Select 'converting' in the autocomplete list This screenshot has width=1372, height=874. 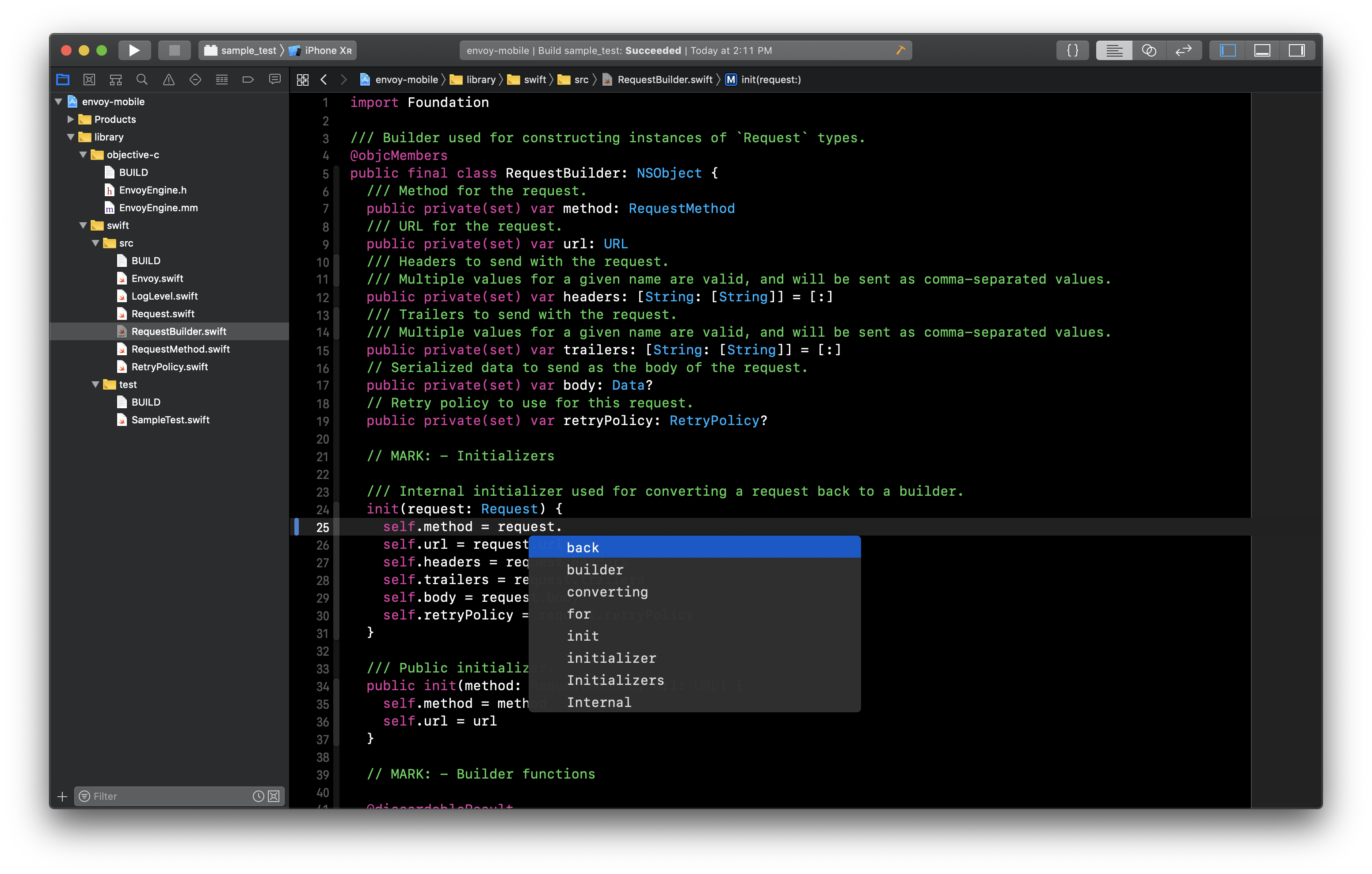click(607, 591)
